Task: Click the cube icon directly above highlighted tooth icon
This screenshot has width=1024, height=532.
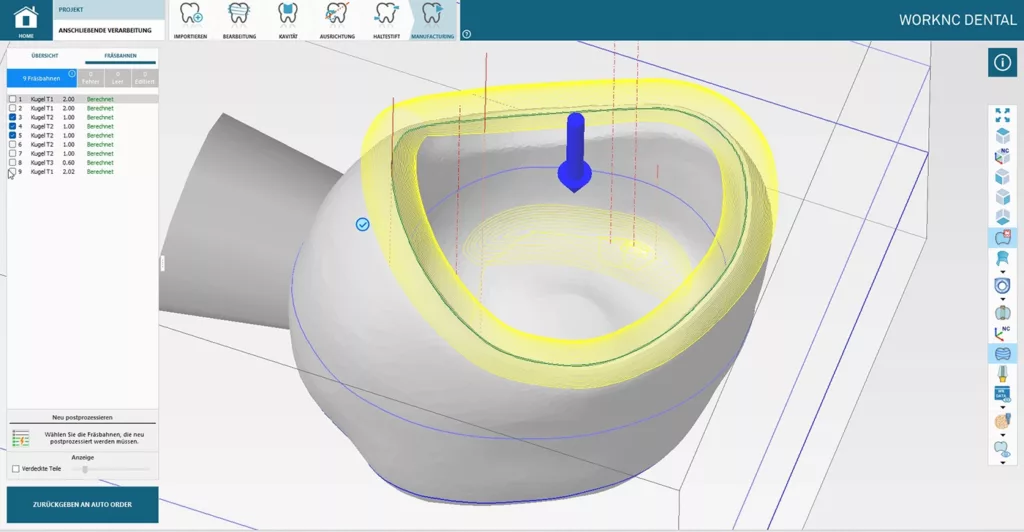Action: pos(1002,217)
